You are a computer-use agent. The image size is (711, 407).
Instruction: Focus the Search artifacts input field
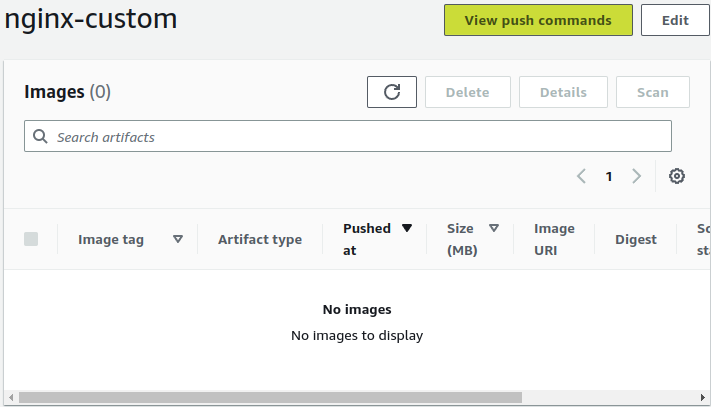(x=360, y=137)
